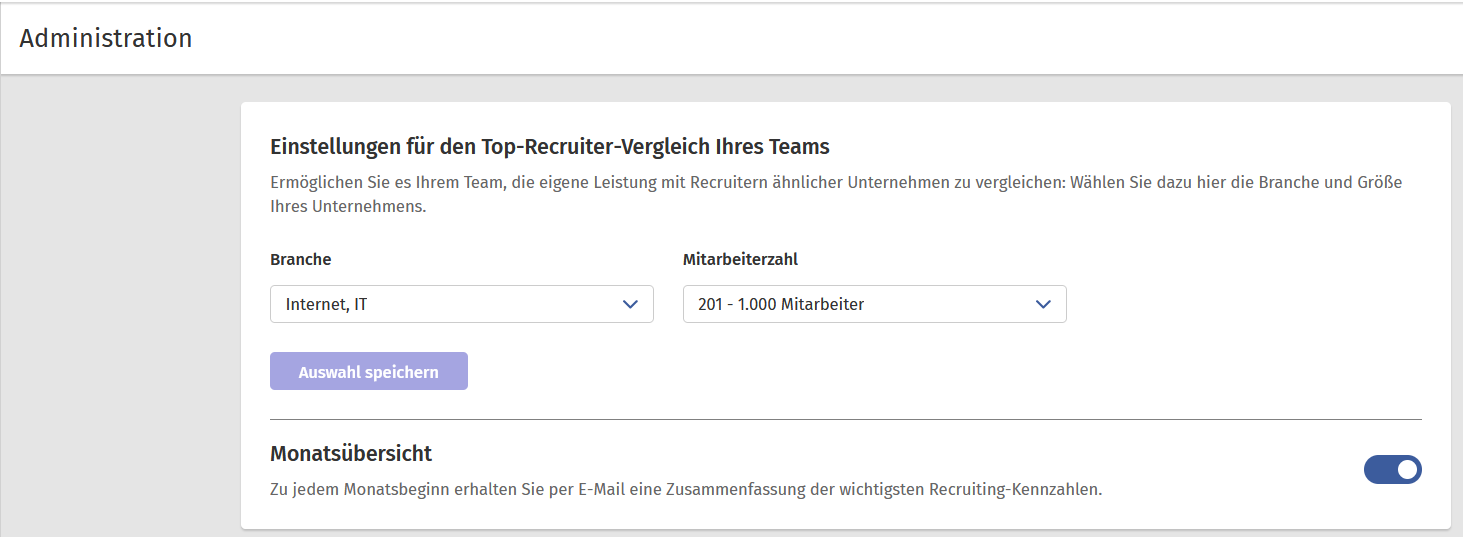The image size is (1463, 537).
Task: Click the empty header area right of Administration
Action: click(x=800, y=38)
